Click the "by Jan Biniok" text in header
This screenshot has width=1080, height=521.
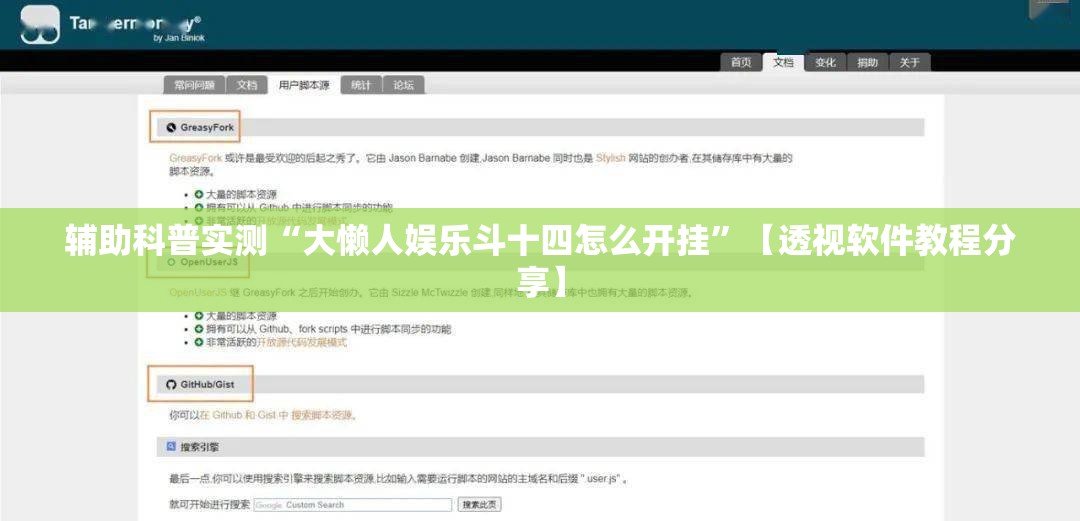(x=179, y=39)
